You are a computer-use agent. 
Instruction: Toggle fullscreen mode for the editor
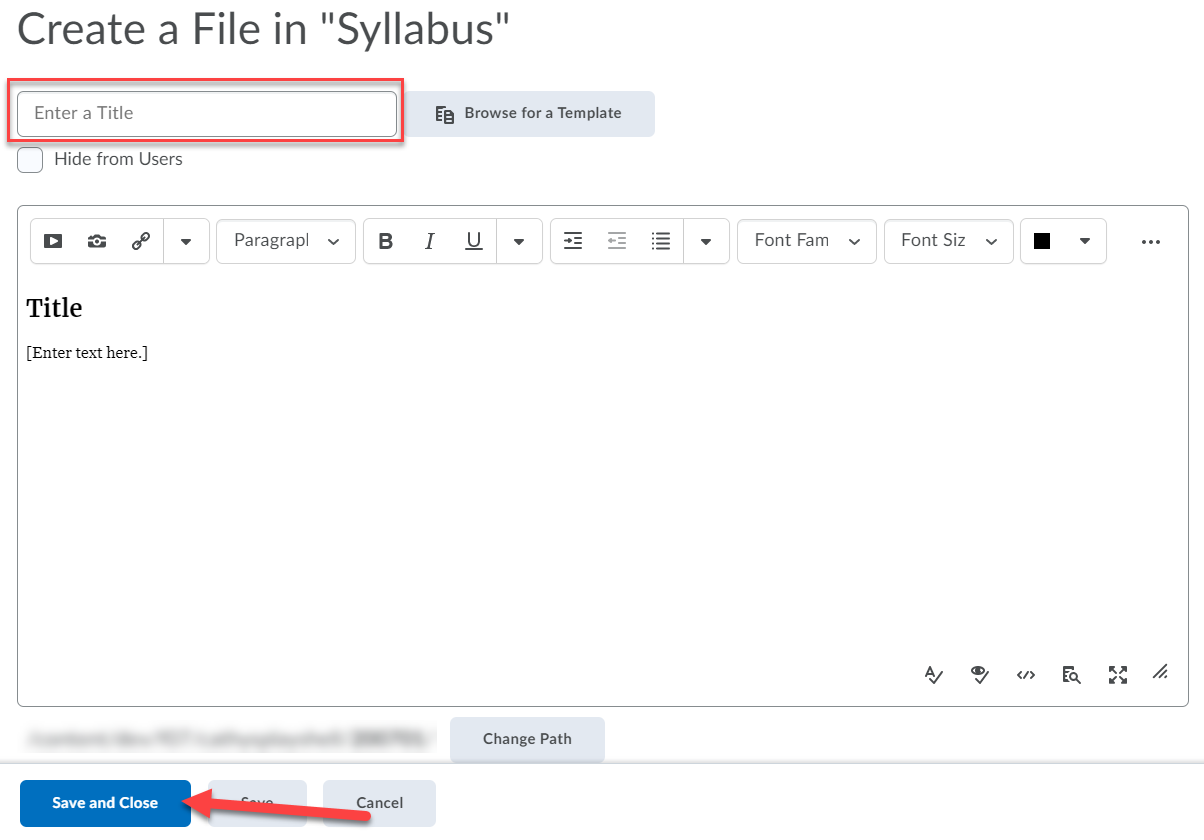click(x=1117, y=675)
